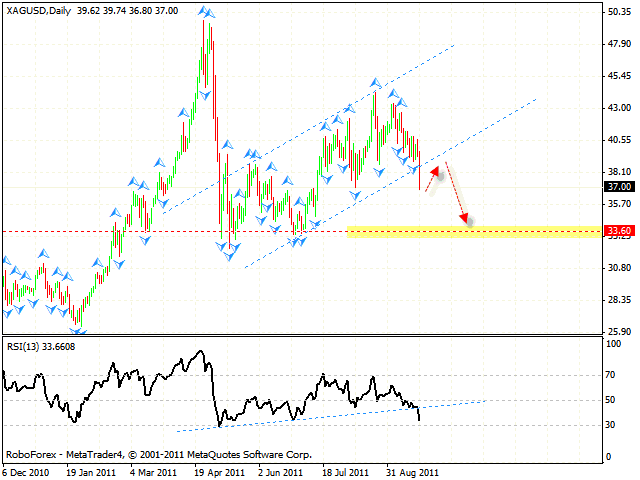640x480 pixels.
Task: Click the 33.60 price level tag
Action: point(618,230)
